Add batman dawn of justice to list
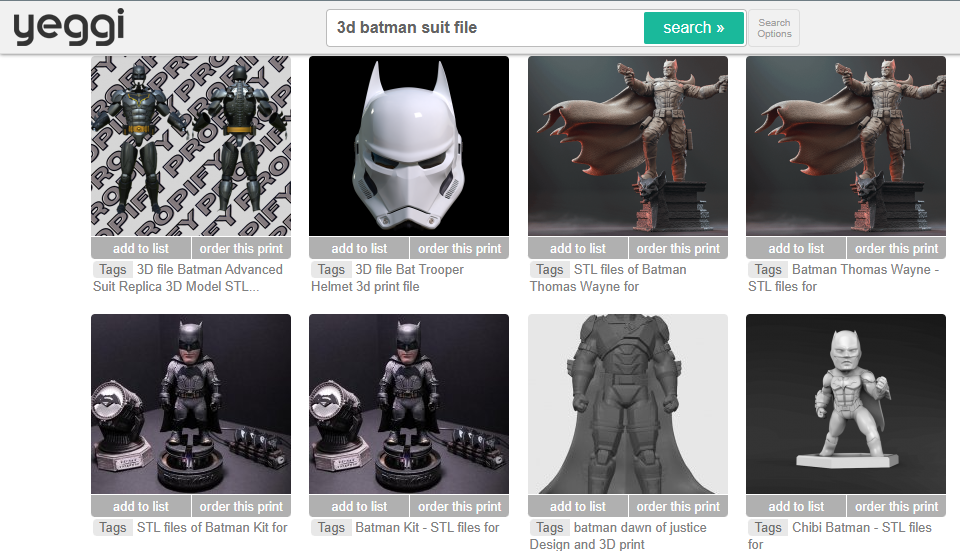The width and height of the screenshot is (960, 551). click(x=577, y=506)
